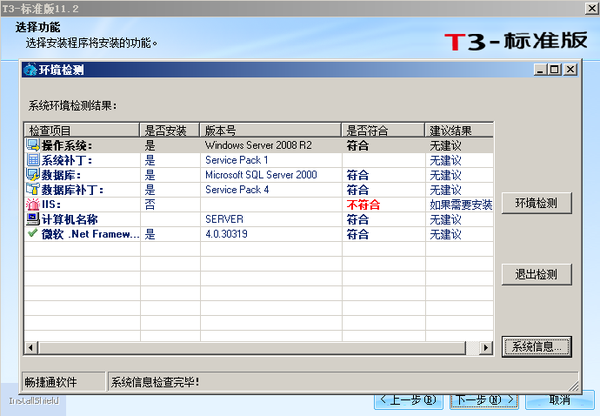Proceed with 下一步 button

pyautogui.click(x=484, y=400)
